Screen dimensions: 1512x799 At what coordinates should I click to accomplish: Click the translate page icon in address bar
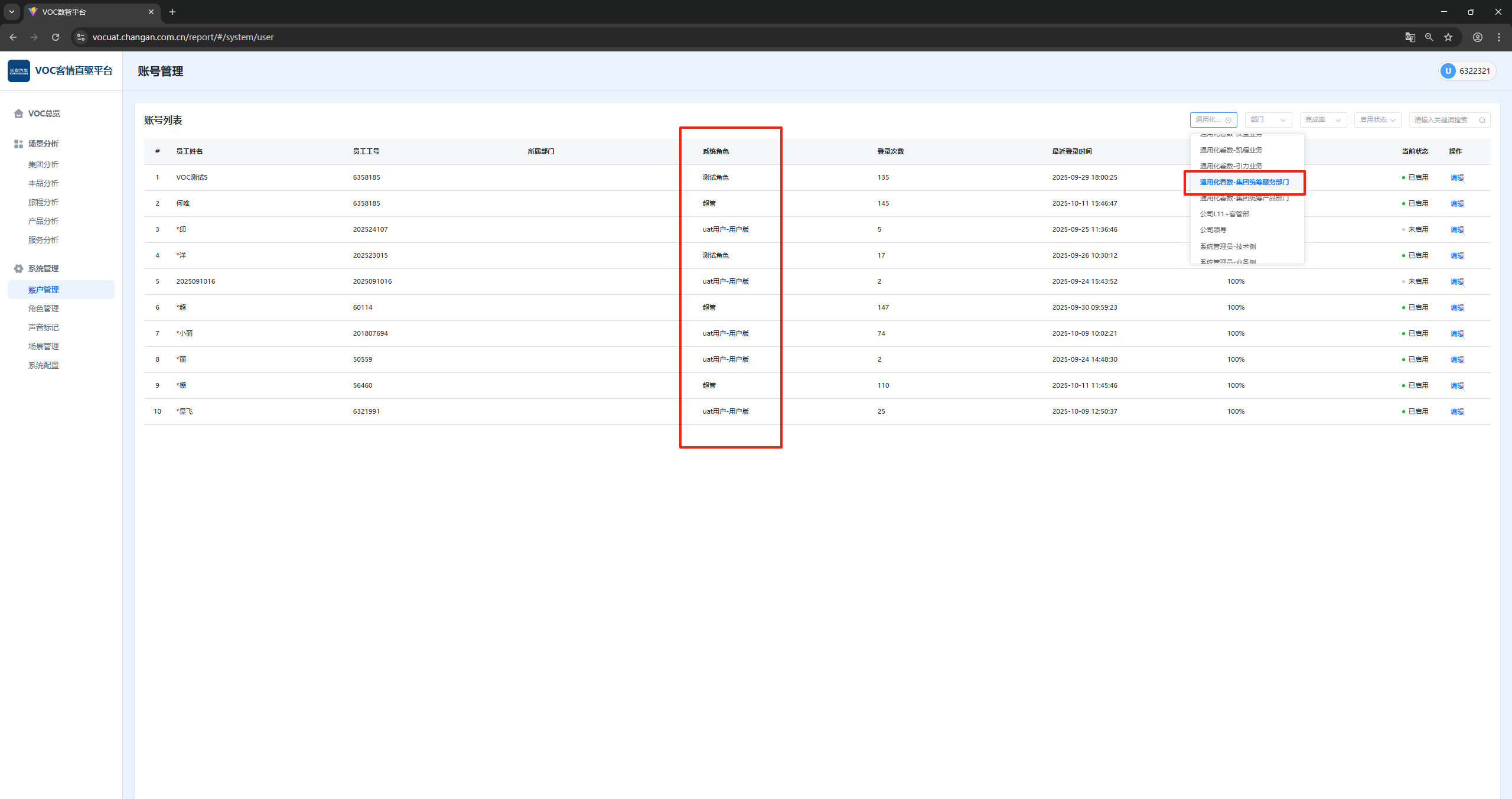[x=1410, y=37]
